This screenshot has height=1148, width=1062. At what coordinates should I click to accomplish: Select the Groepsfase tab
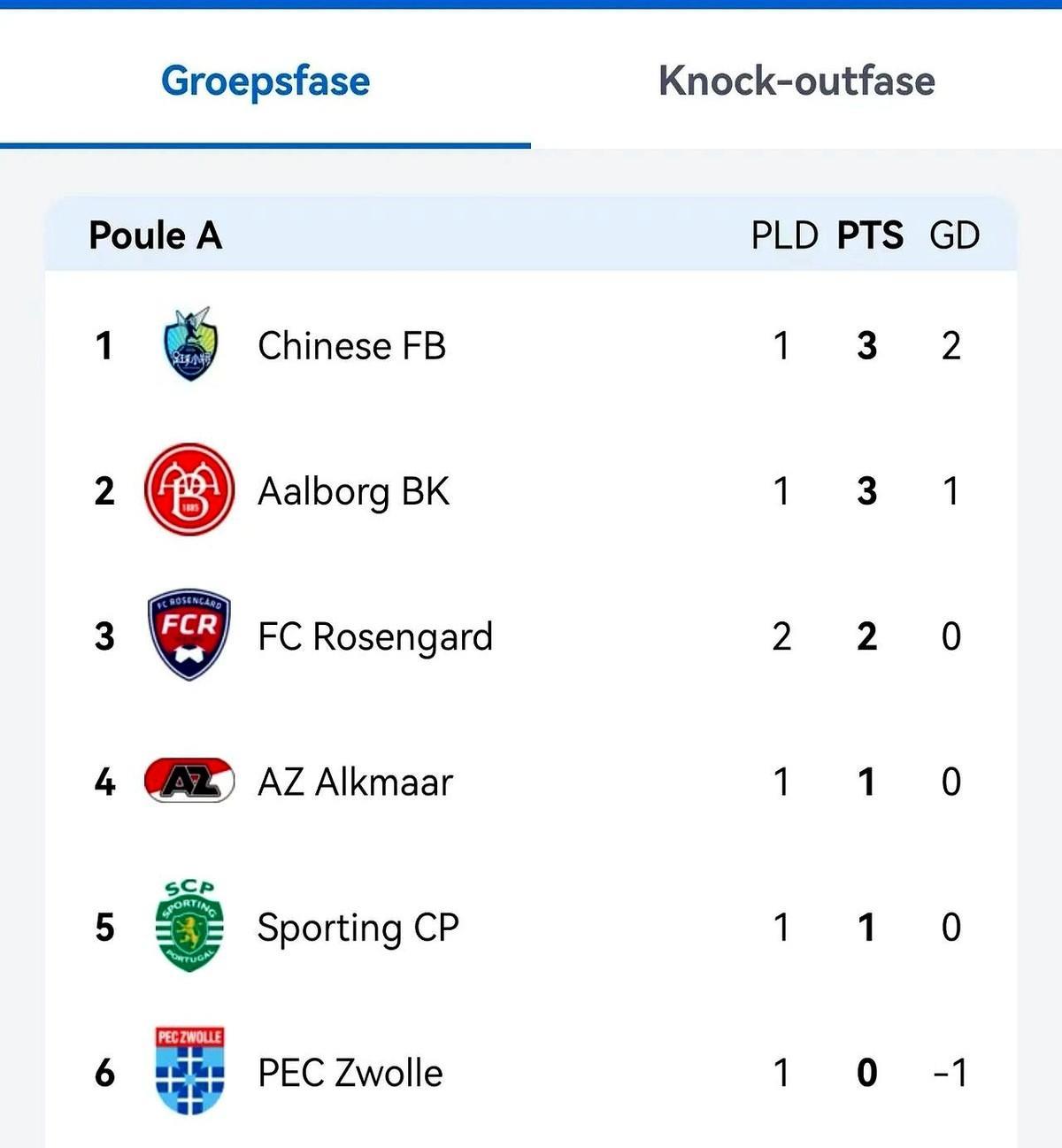265,81
